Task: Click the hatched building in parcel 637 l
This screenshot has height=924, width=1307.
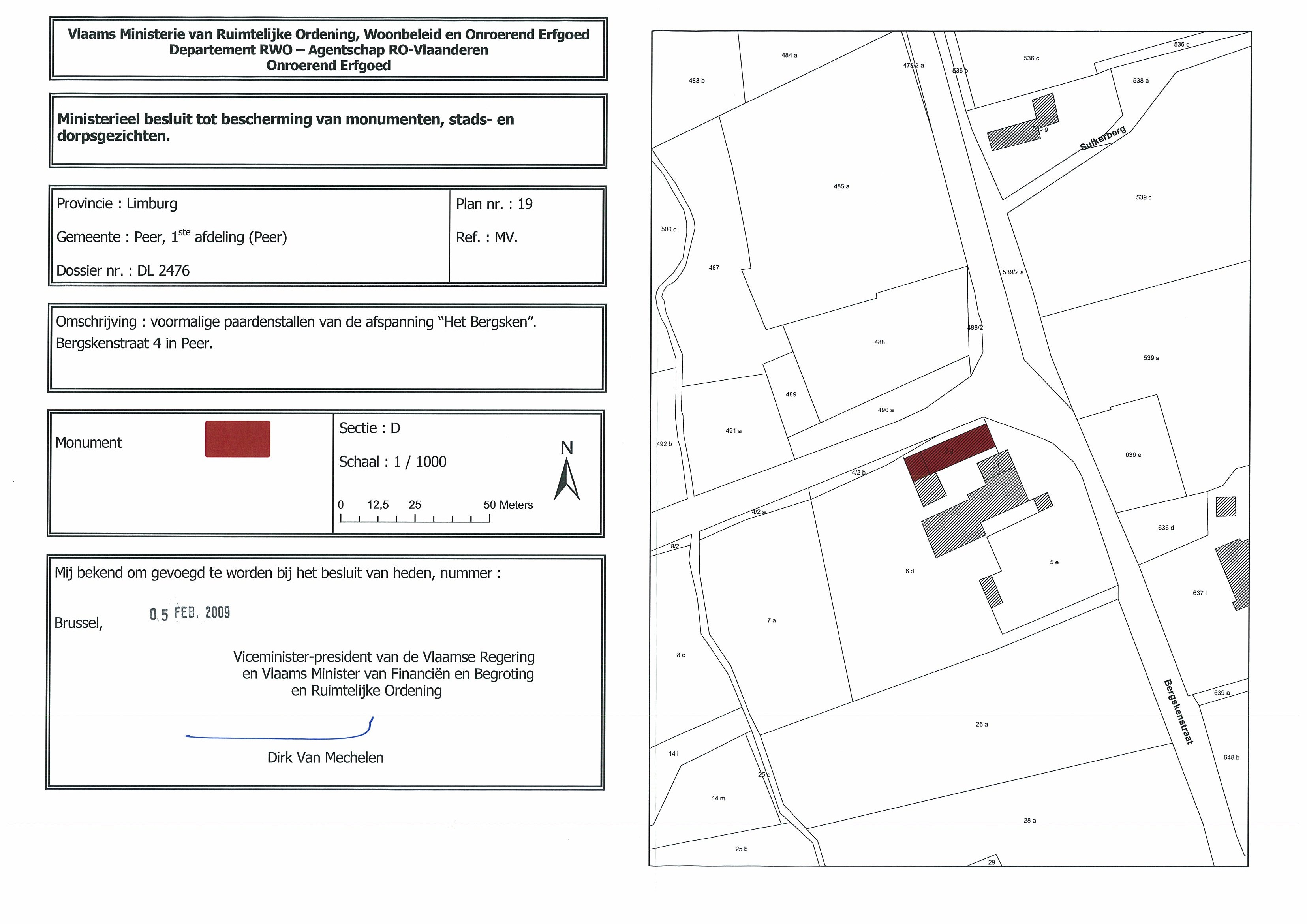Action: (1236, 572)
